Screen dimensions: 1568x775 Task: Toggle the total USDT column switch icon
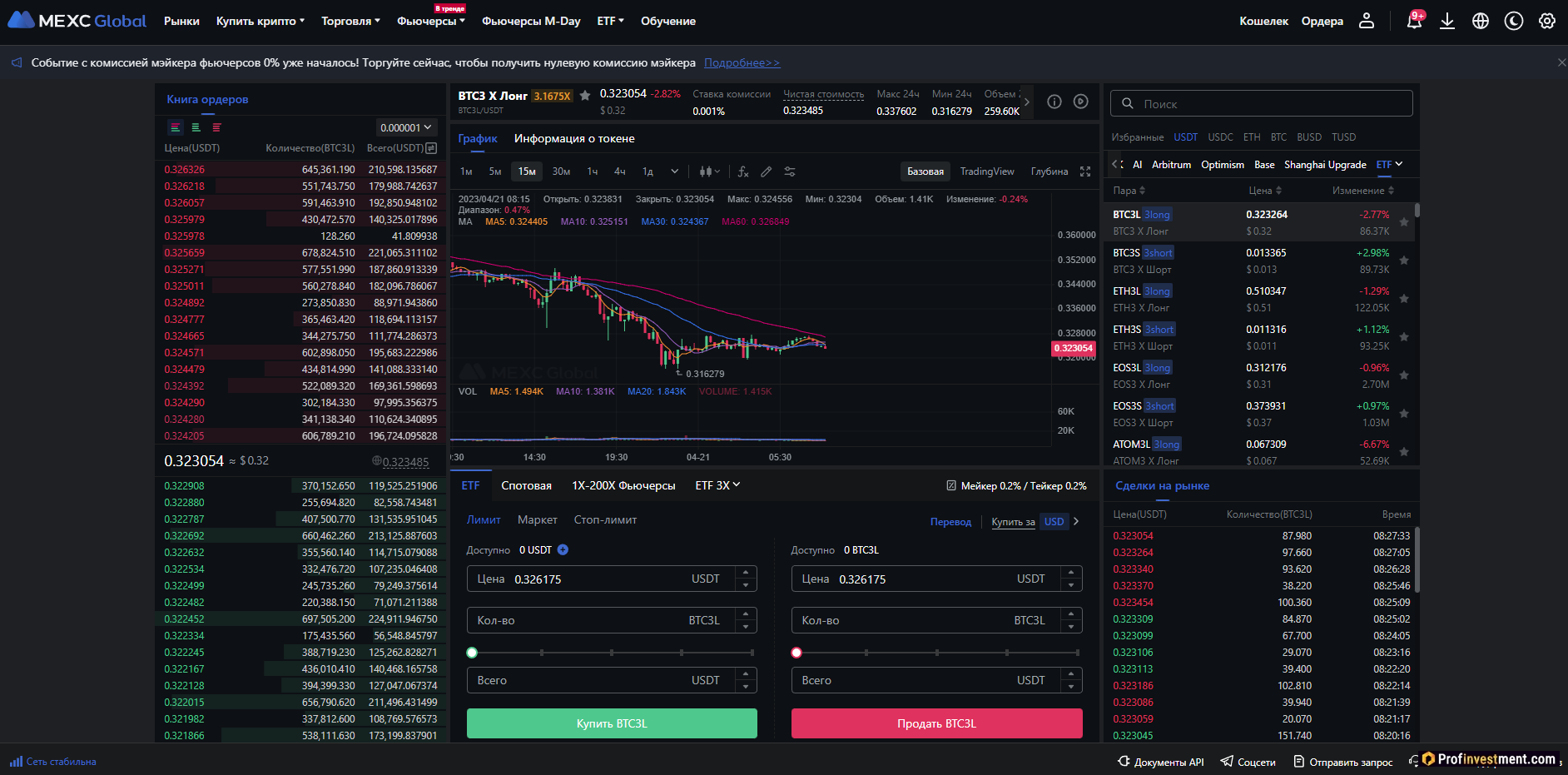click(431, 148)
